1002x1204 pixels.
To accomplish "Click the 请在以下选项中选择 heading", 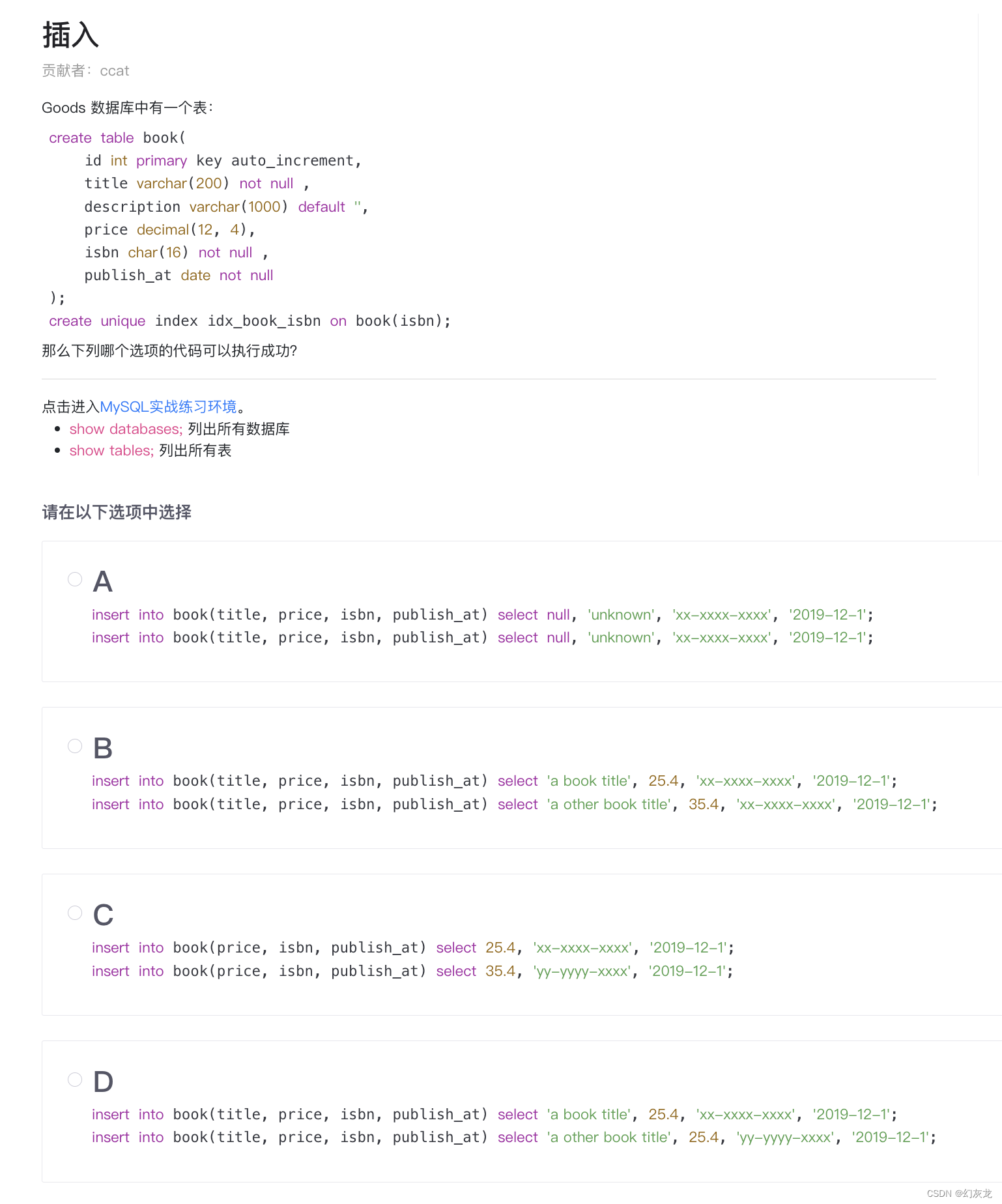I will coord(117,512).
